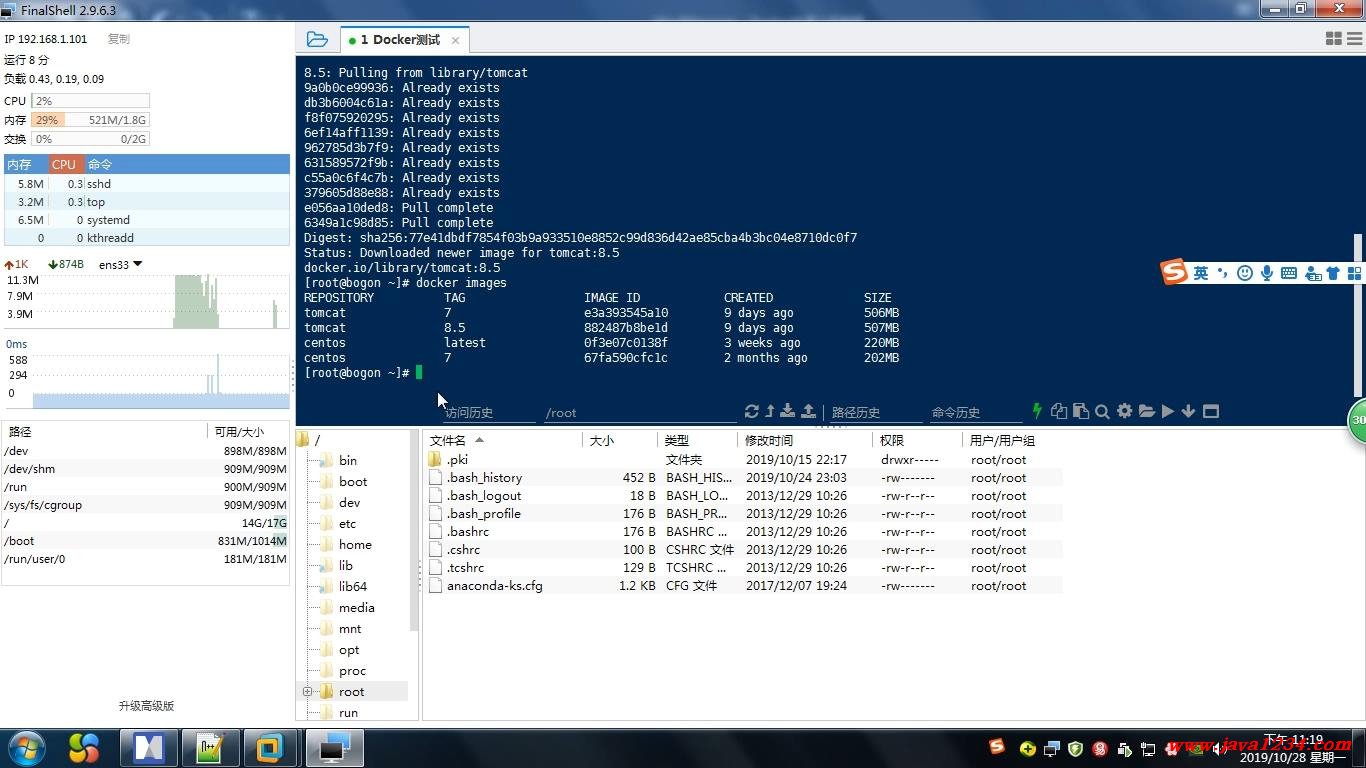1366x768 pixels.
Task: Select the kthreadd process row
Action: (147, 238)
